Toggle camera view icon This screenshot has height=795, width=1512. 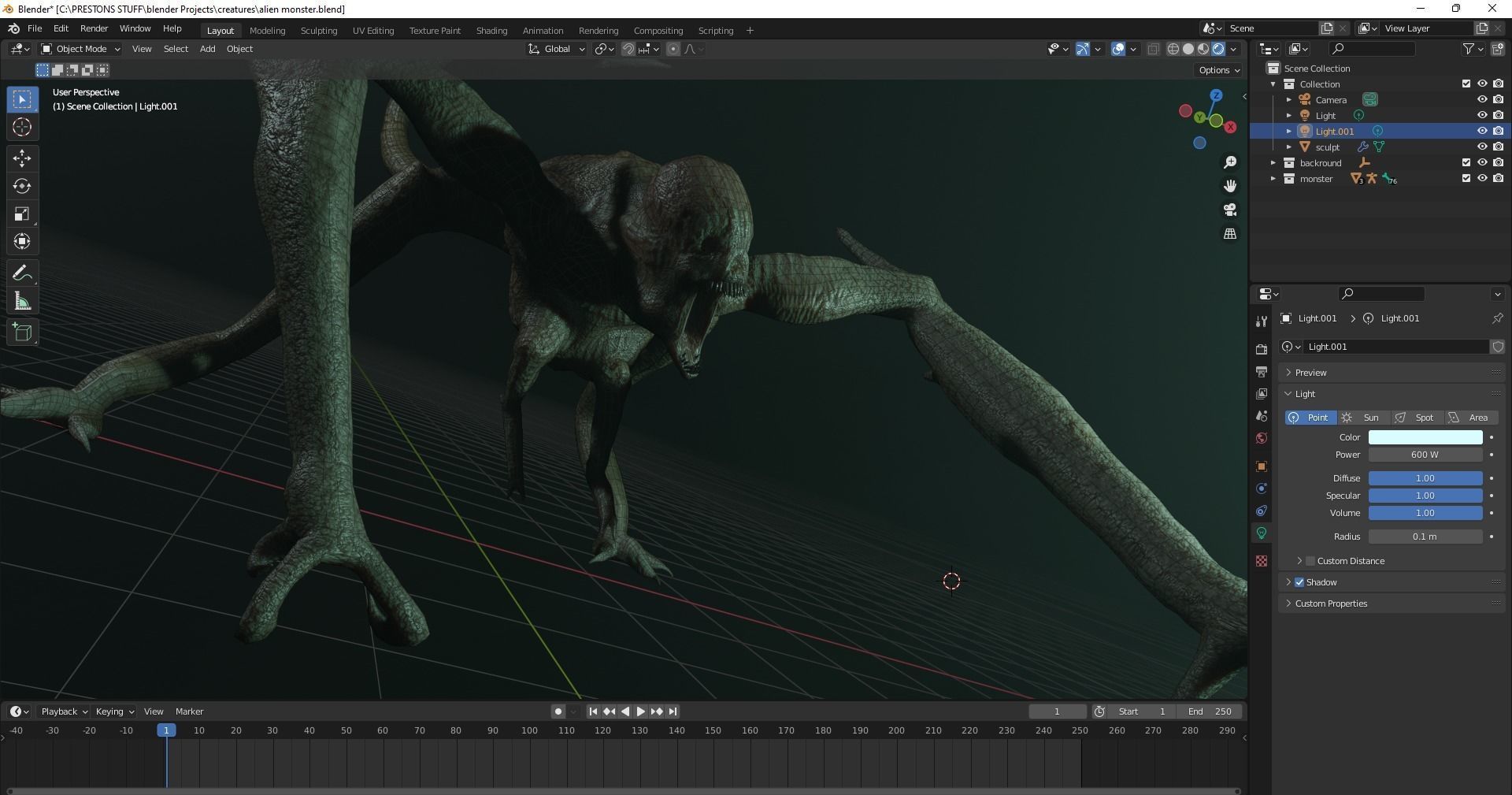click(1230, 210)
